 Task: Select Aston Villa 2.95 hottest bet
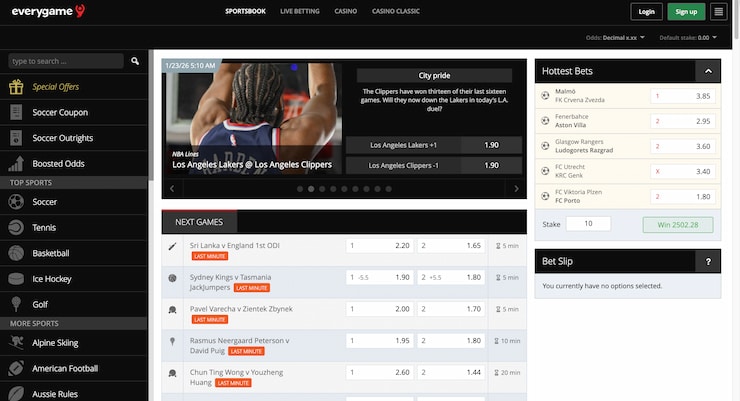[x=683, y=121]
